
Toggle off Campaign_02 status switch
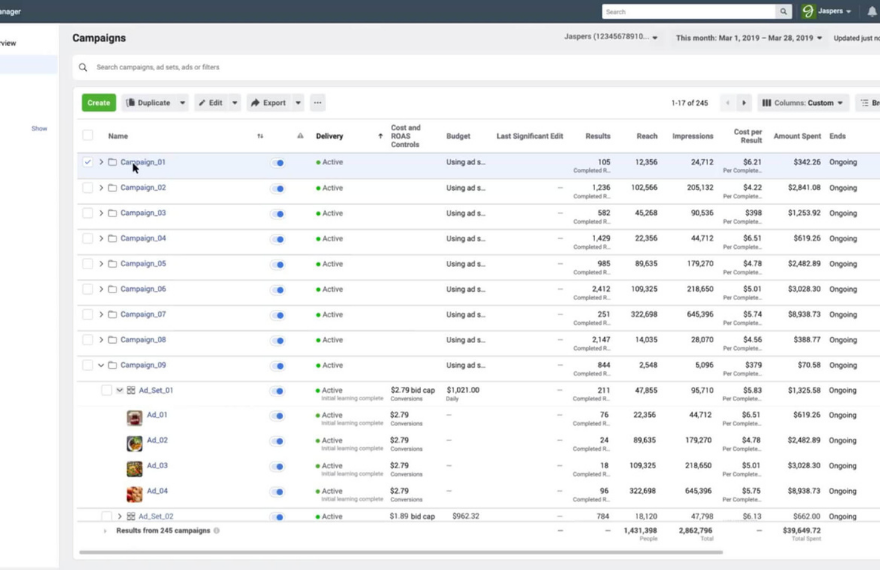(x=278, y=188)
